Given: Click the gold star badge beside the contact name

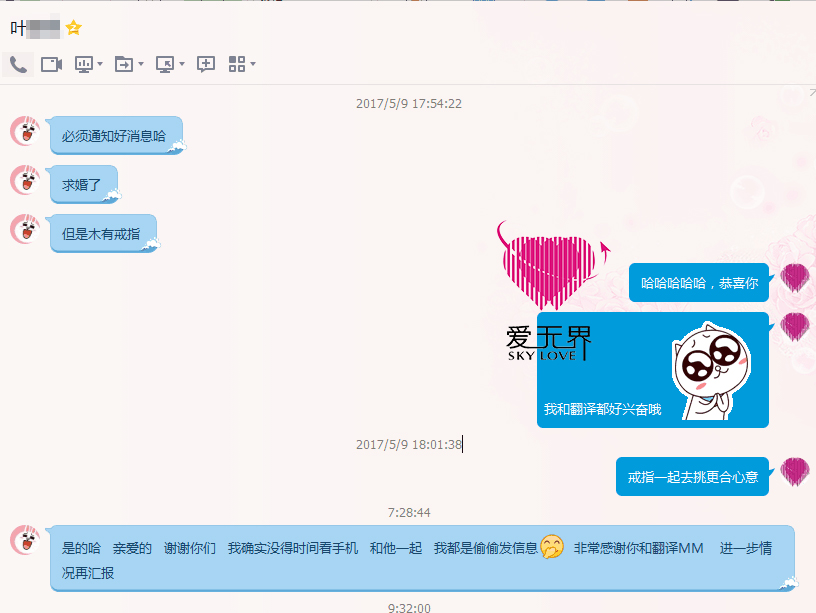Looking at the screenshot, I should pyautogui.click(x=73, y=28).
